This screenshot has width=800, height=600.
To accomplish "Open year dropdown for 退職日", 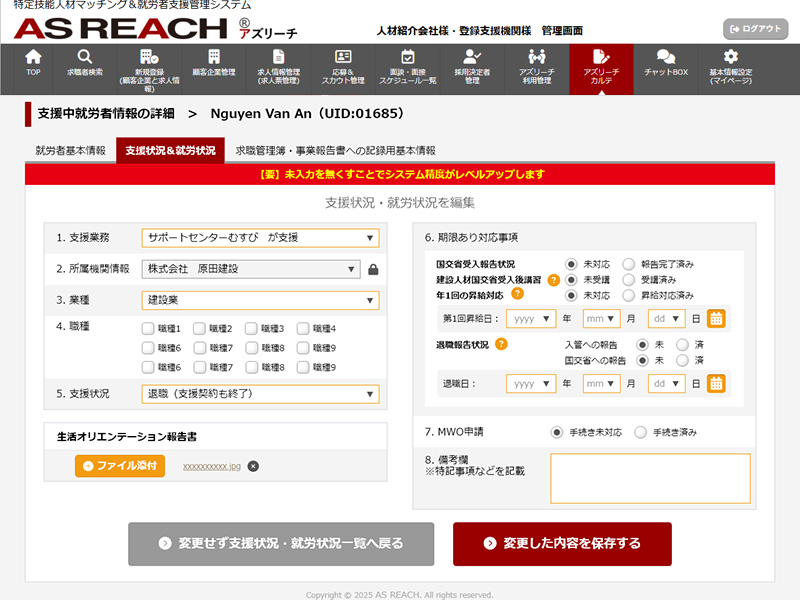I will (531, 384).
